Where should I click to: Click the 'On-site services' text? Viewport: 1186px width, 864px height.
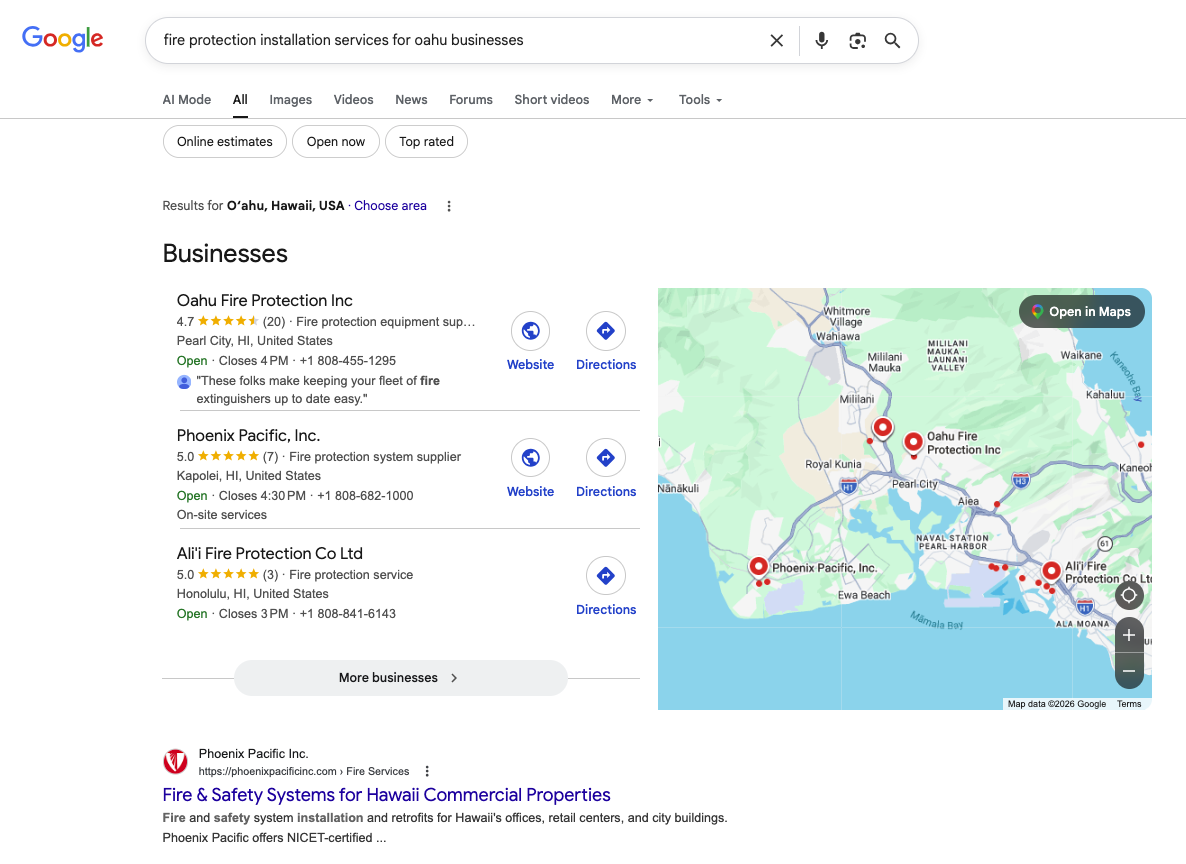pyautogui.click(x=222, y=515)
